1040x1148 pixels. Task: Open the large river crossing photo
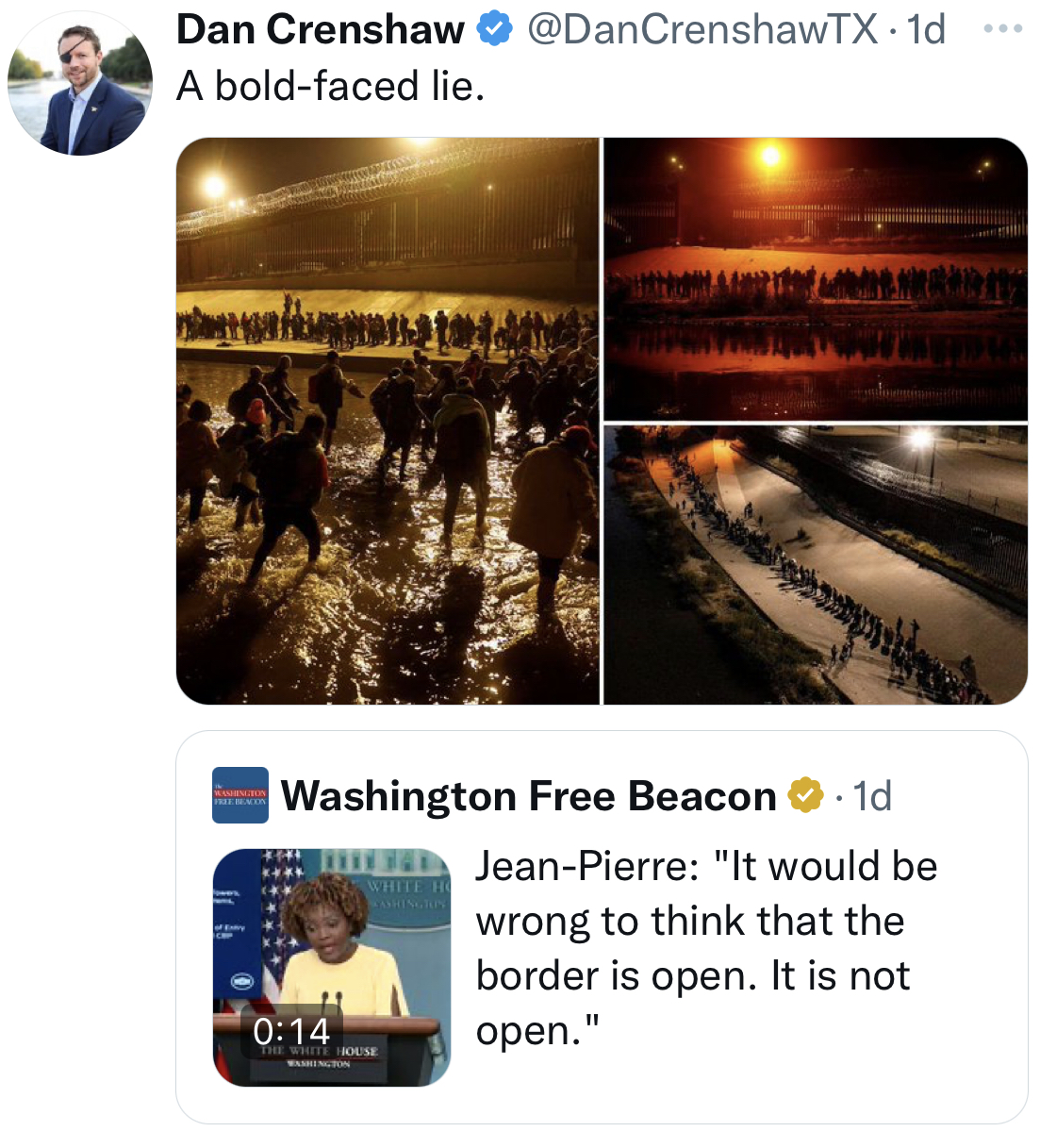pyautogui.click(x=388, y=421)
